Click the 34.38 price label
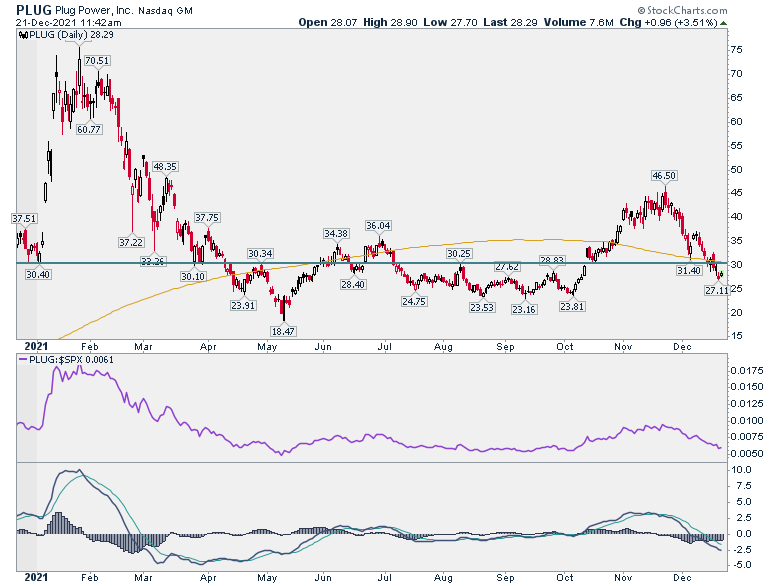Image resolution: width=780 pixels, height=586 pixels. pos(336,233)
